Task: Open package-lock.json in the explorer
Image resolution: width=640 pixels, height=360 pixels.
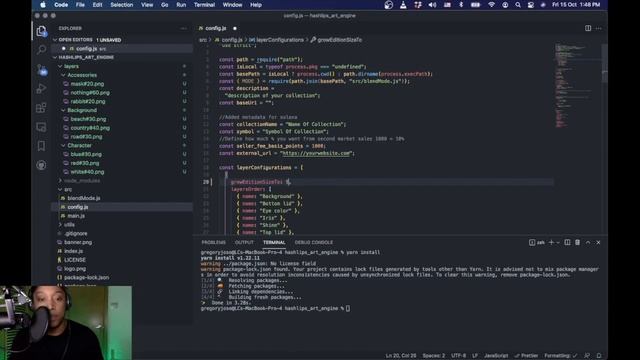Action: tap(87, 277)
